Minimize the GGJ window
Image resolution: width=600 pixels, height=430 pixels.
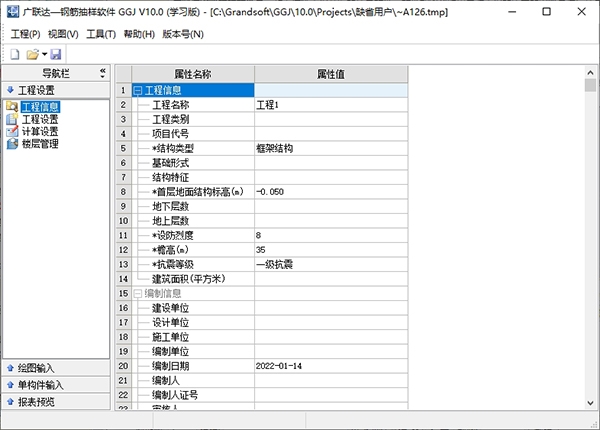tap(512, 12)
